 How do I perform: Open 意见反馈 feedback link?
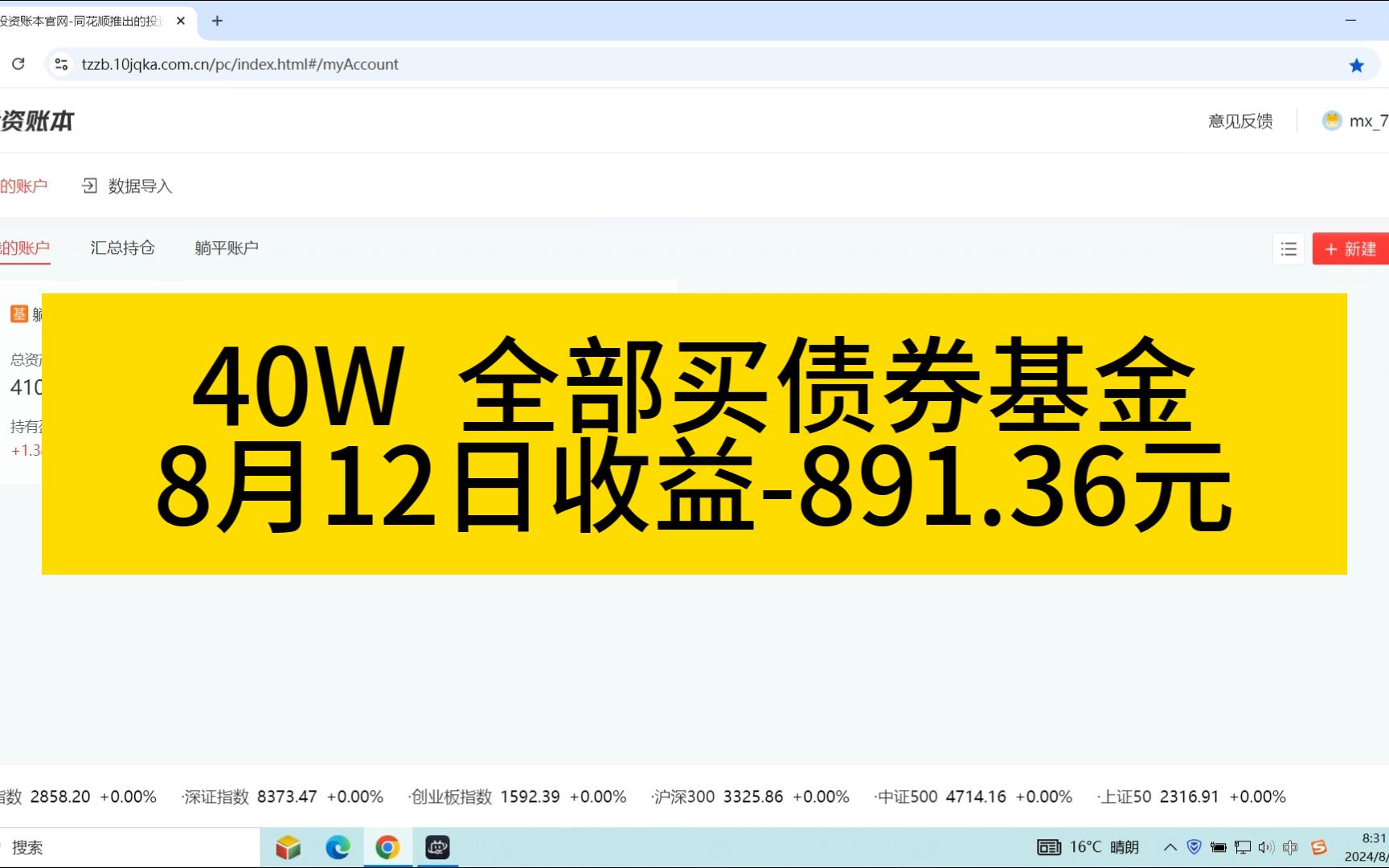(1240, 121)
